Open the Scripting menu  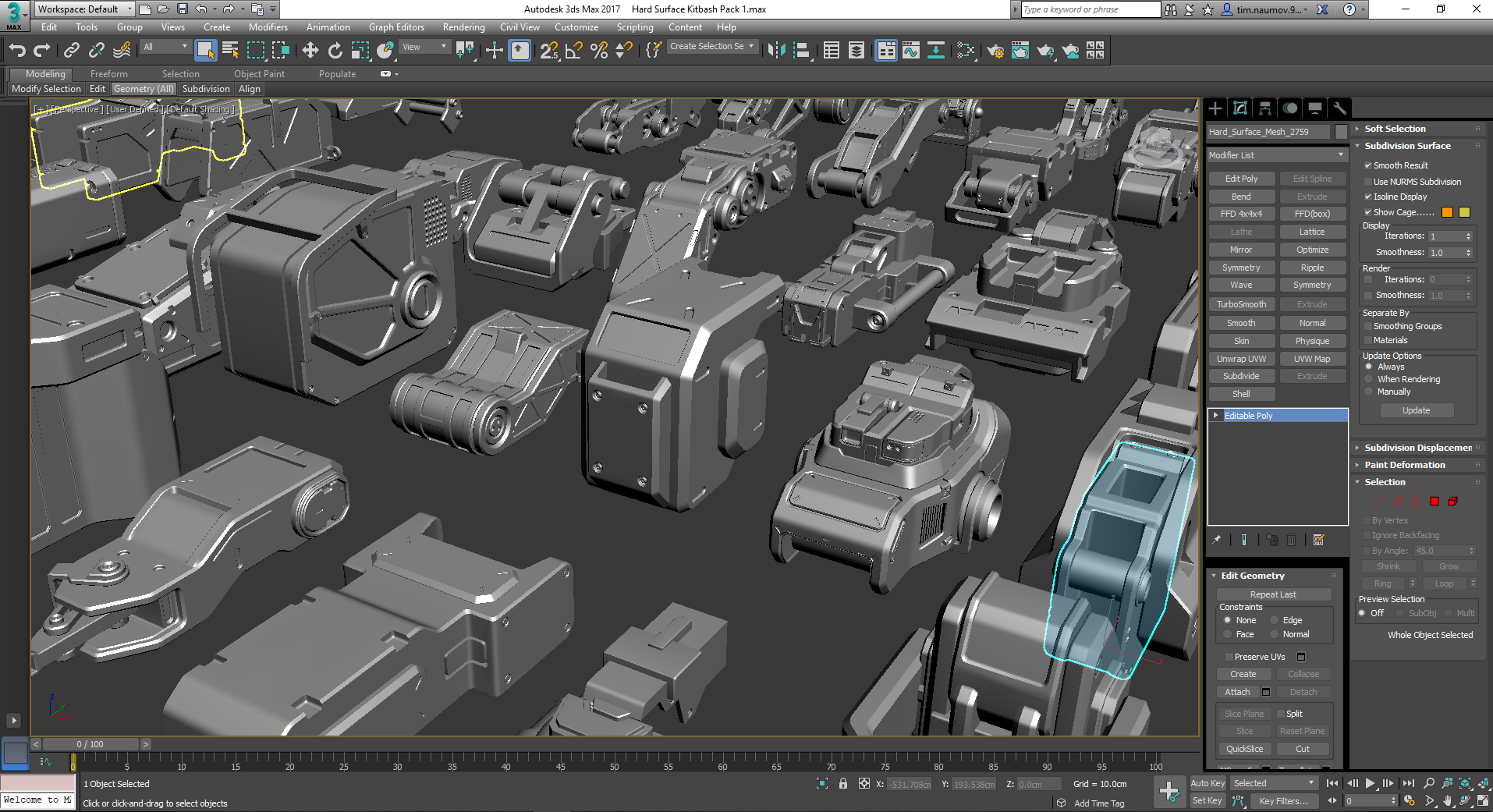tap(635, 27)
